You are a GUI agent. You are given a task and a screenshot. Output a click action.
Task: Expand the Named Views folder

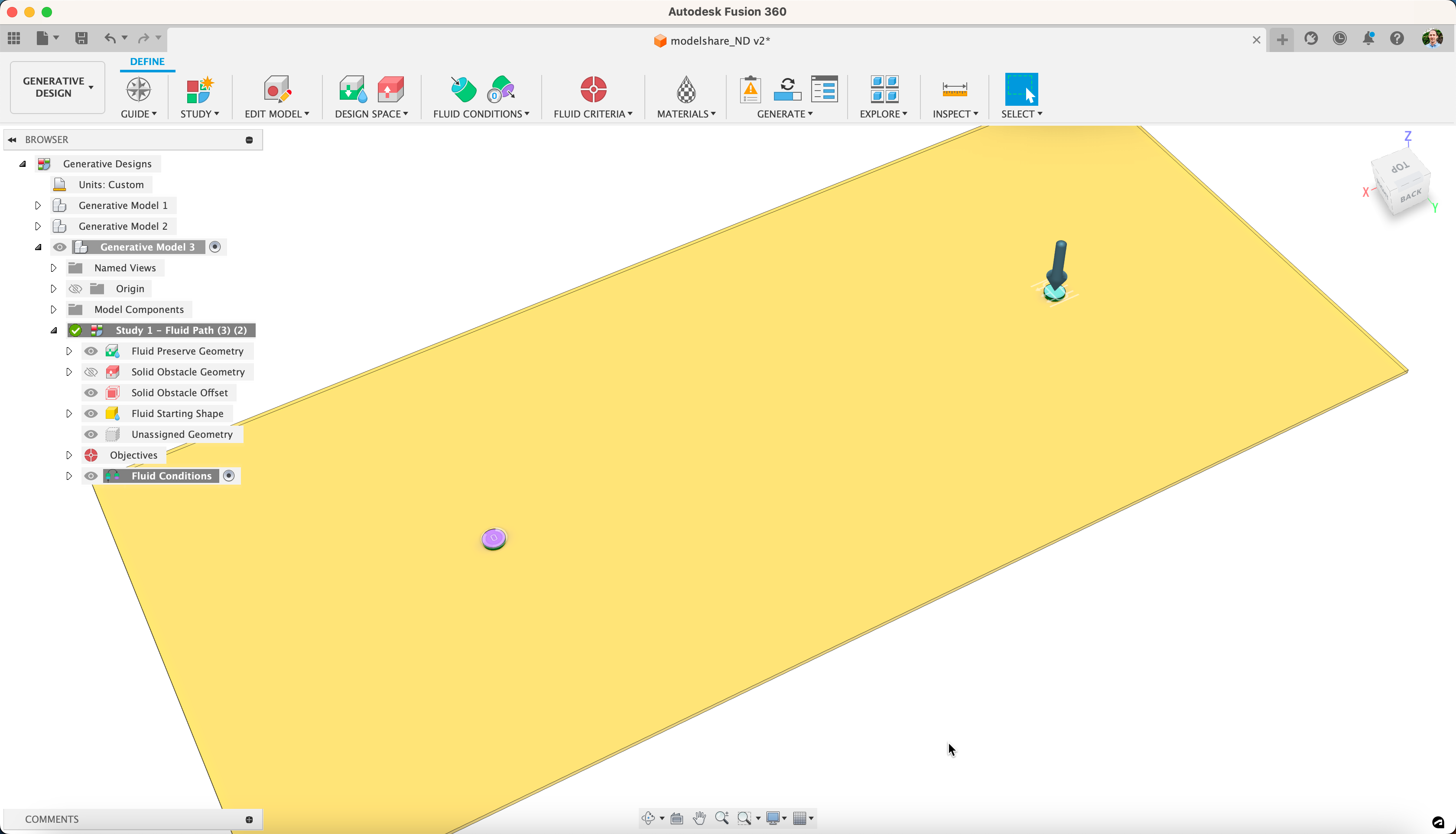pyautogui.click(x=54, y=267)
